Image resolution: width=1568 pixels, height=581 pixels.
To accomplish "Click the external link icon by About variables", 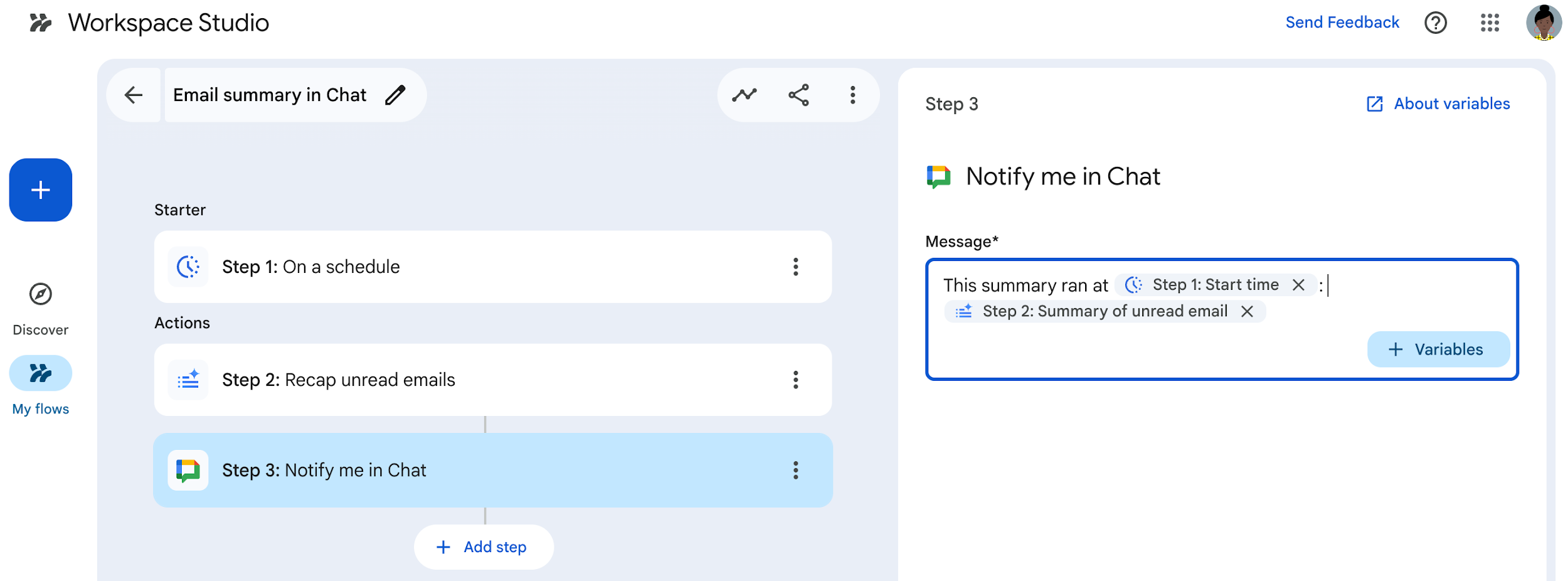I will click(x=1374, y=104).
